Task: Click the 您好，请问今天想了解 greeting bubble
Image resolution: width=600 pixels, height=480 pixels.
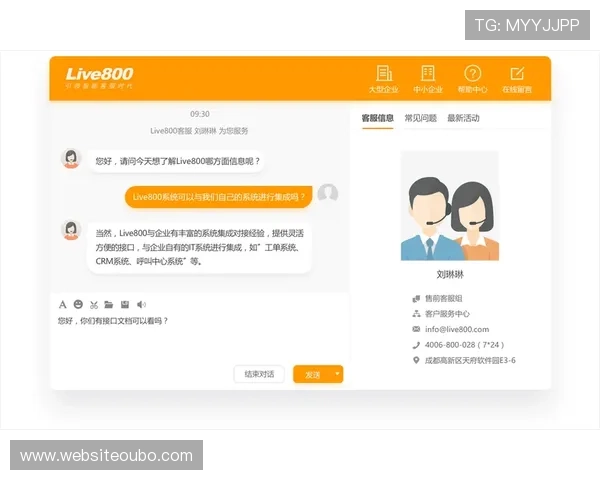Action: [177, 161]
